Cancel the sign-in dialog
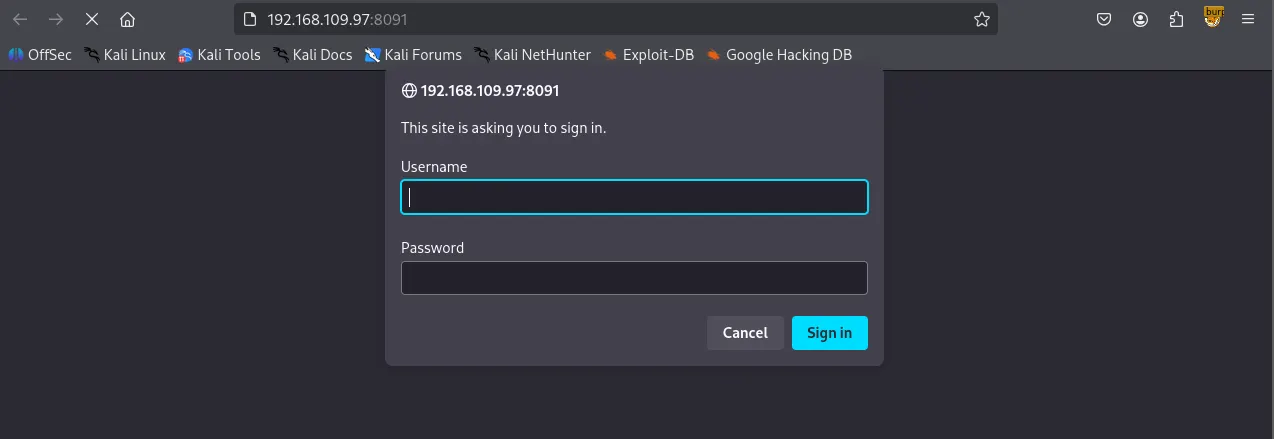Screen dimensions: 1274x439 point(745,333)
